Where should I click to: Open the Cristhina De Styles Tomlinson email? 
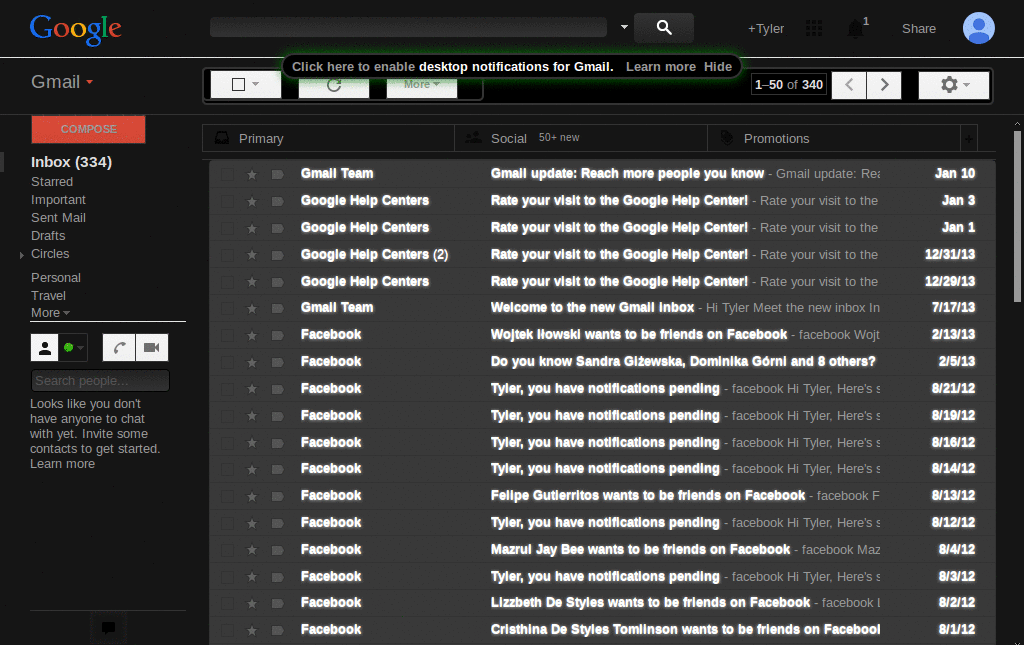tap(602, 630)
